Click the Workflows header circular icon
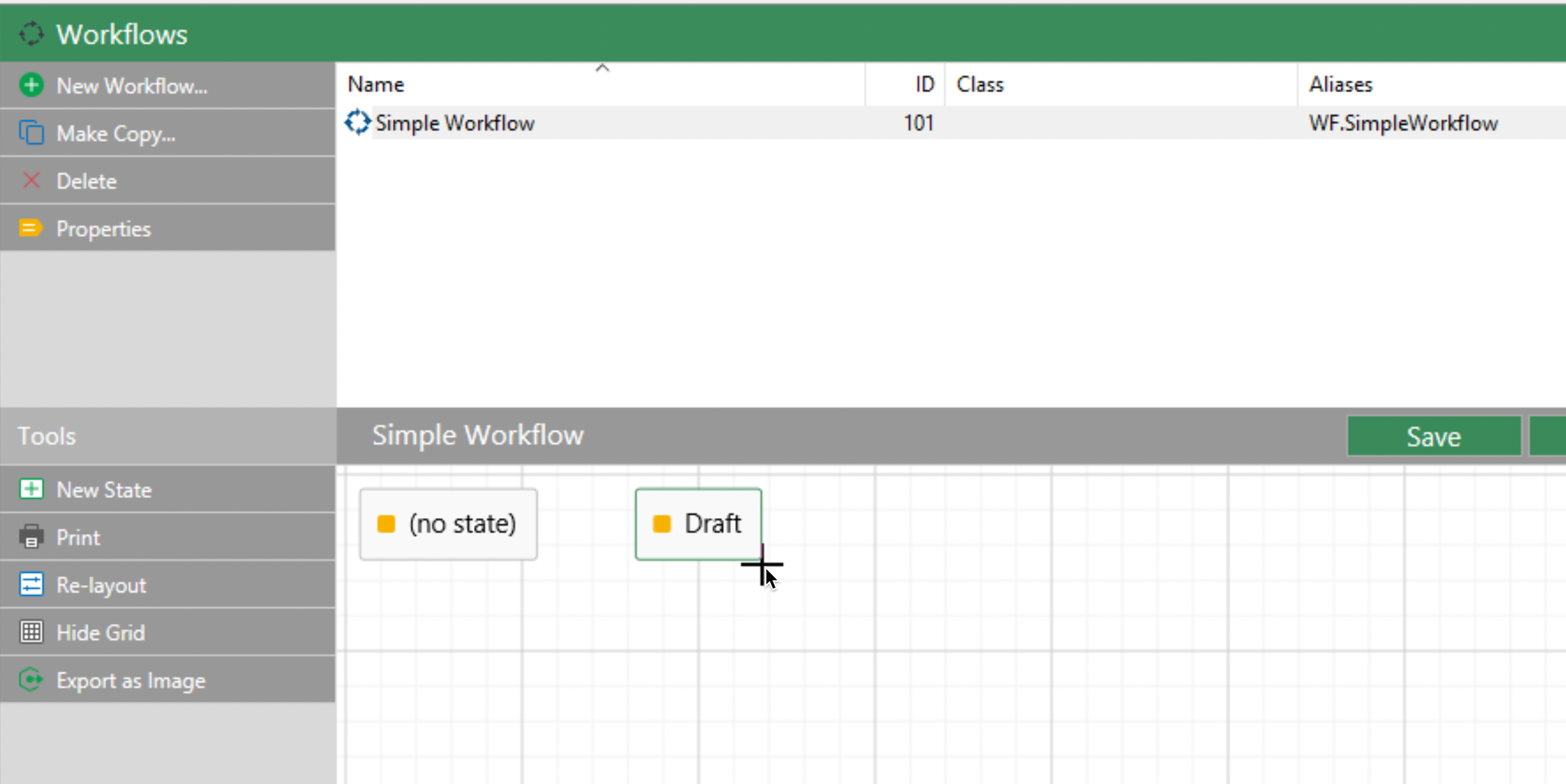Viewport: 1566px width, 784px height. (31, 34)
